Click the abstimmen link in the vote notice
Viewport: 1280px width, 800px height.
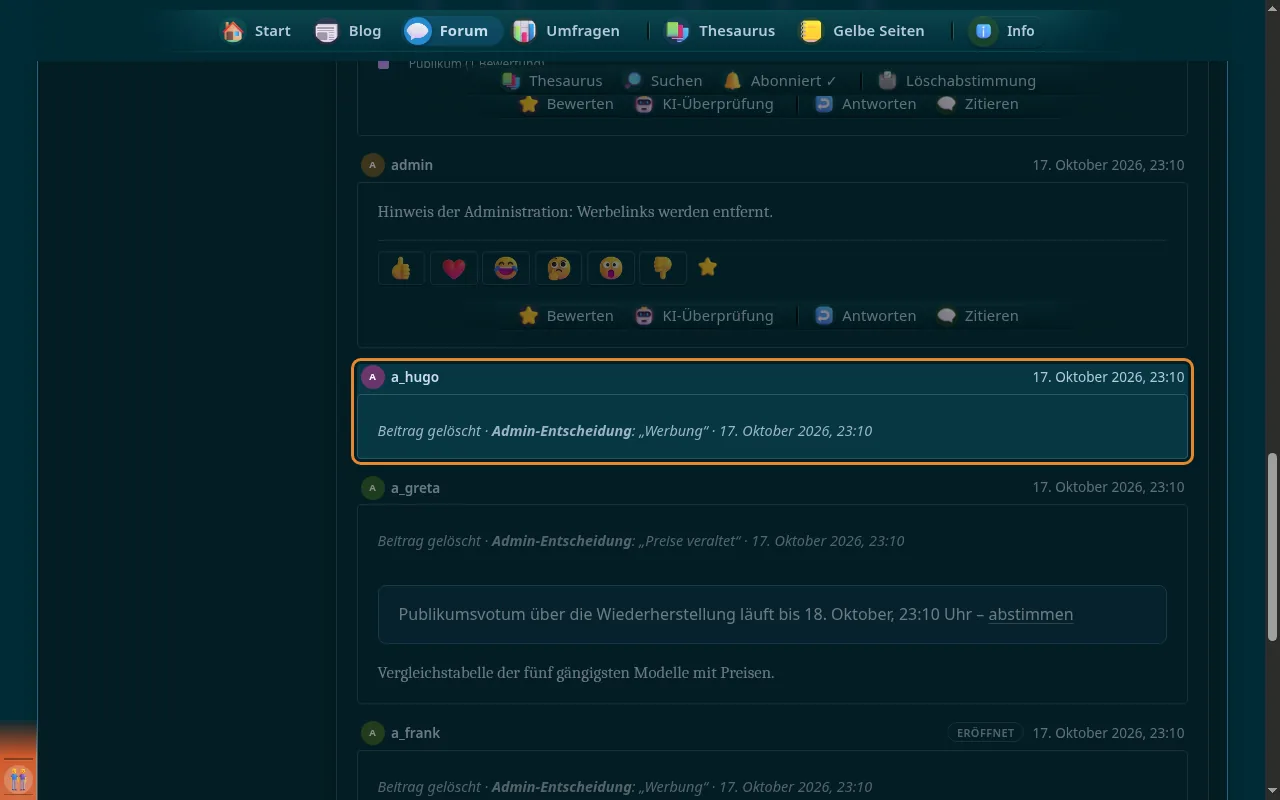tap(1031, 614)
